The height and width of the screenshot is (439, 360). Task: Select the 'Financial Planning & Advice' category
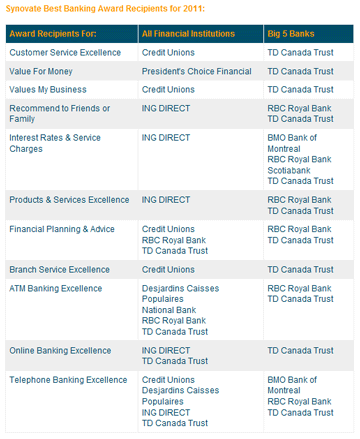point(62,229)
